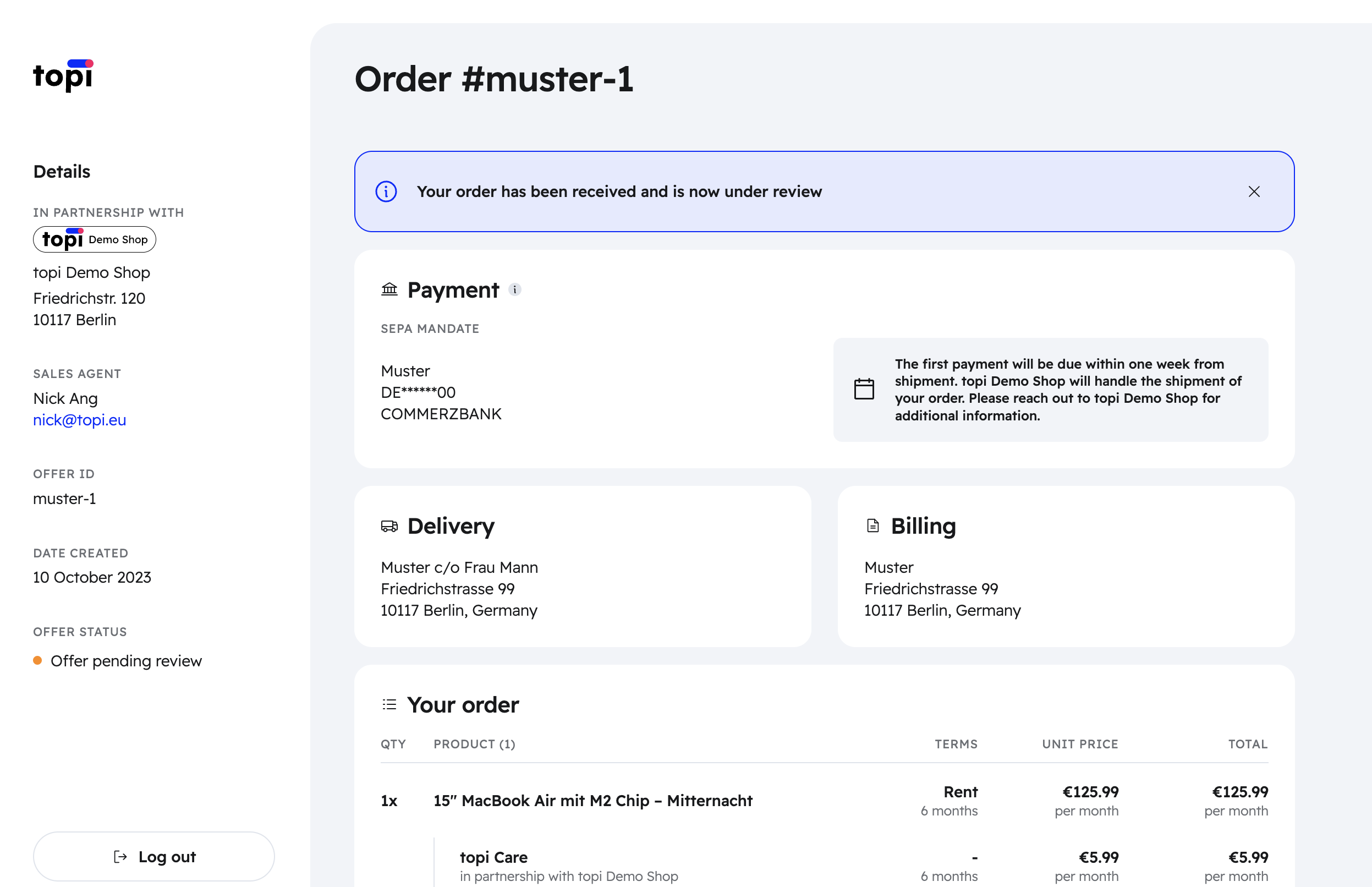Click the topi Demo Shop partner badge
Viewport: 1372px width, 887px height.
[x=95, y=239]
